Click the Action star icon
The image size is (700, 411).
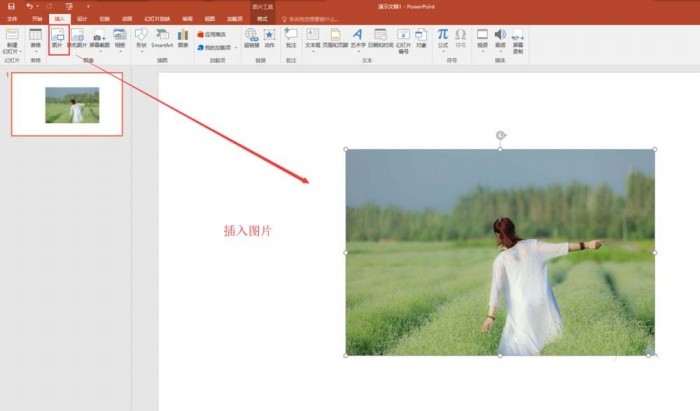pos(269,38)
